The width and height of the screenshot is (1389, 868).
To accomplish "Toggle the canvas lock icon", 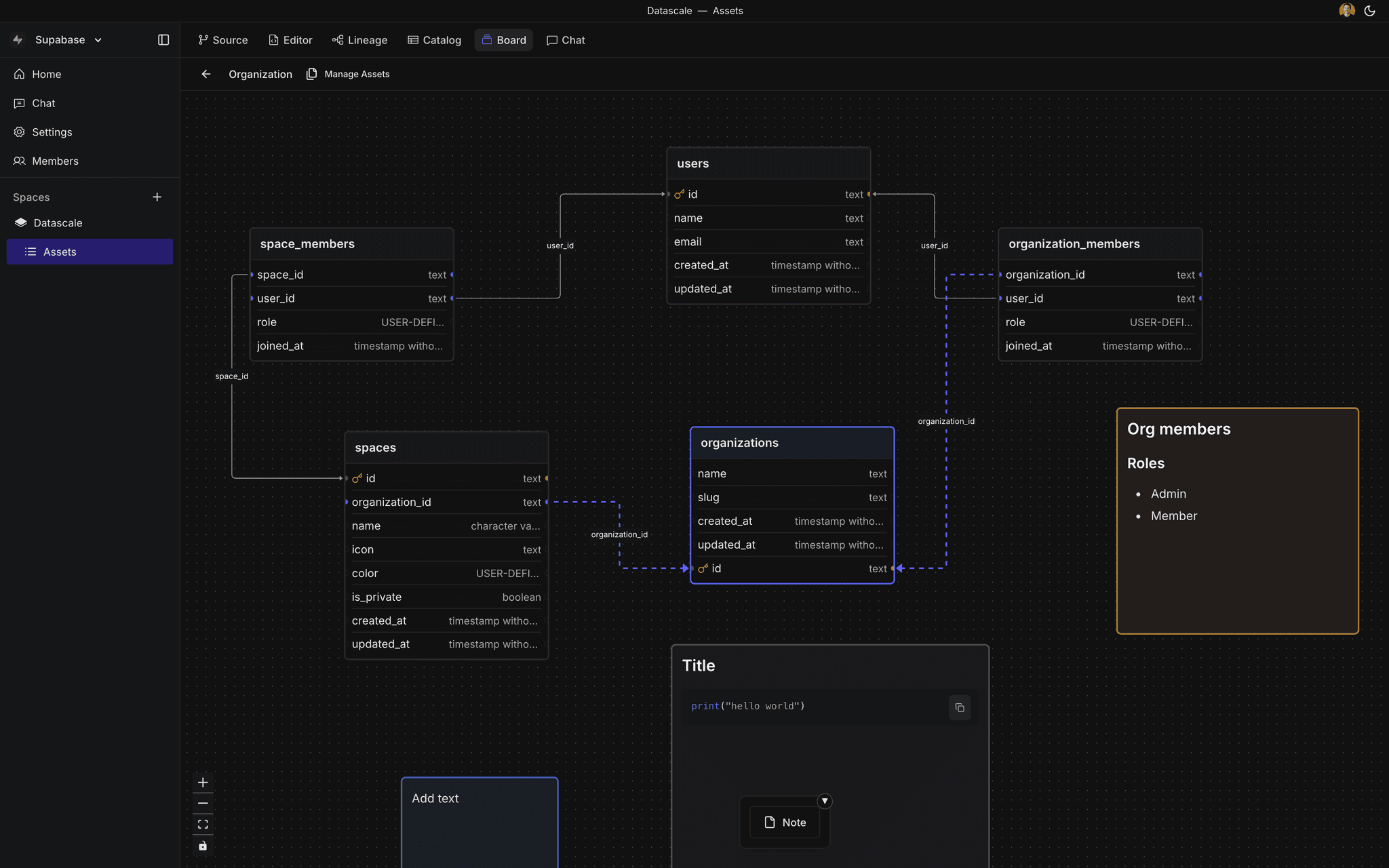I will pyautogui.click(x=203, y=846).
